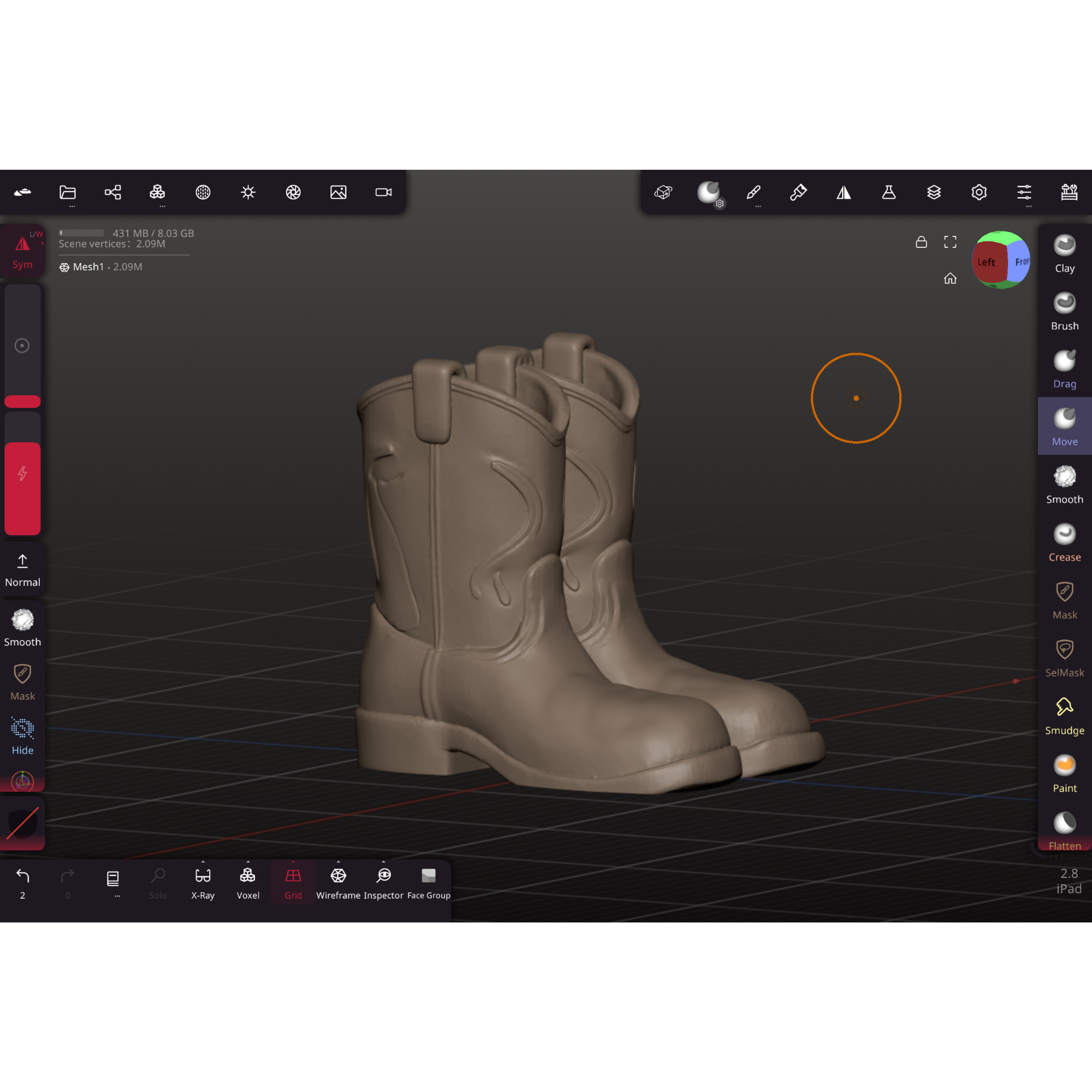Open the Pressure pen menu
Image resolution: width=1092 pixels, height=1092 pixels.
coord(798,192)
